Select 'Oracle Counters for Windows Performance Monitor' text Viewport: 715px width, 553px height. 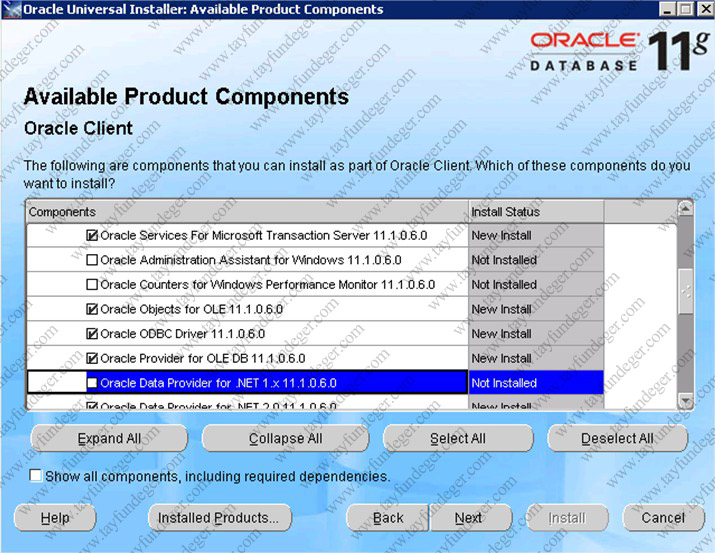point(268,285)
